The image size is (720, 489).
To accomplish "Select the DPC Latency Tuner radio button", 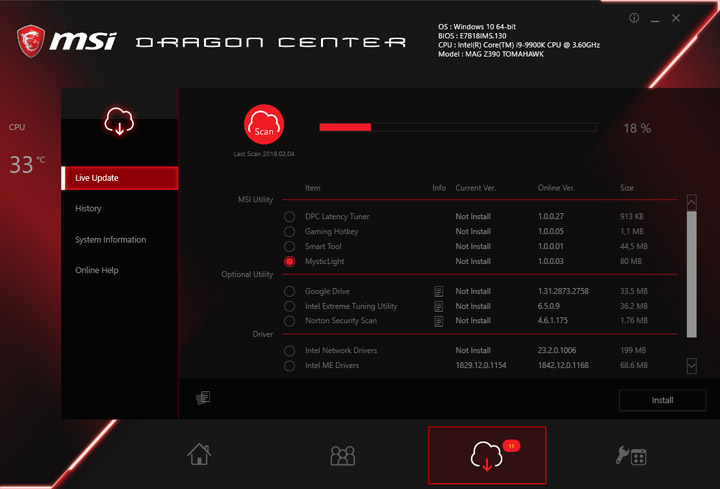I will pyautogui.click(x=289, y=216).
